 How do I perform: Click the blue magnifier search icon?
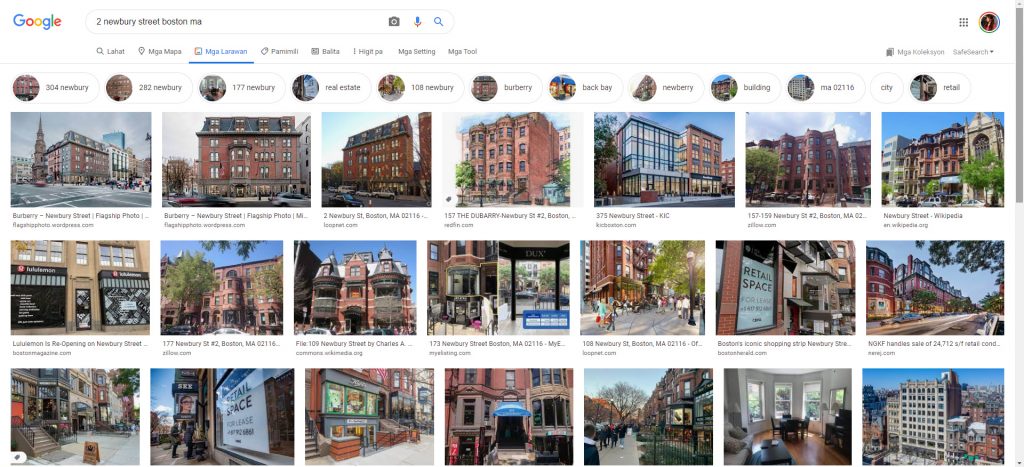[438, 22]
